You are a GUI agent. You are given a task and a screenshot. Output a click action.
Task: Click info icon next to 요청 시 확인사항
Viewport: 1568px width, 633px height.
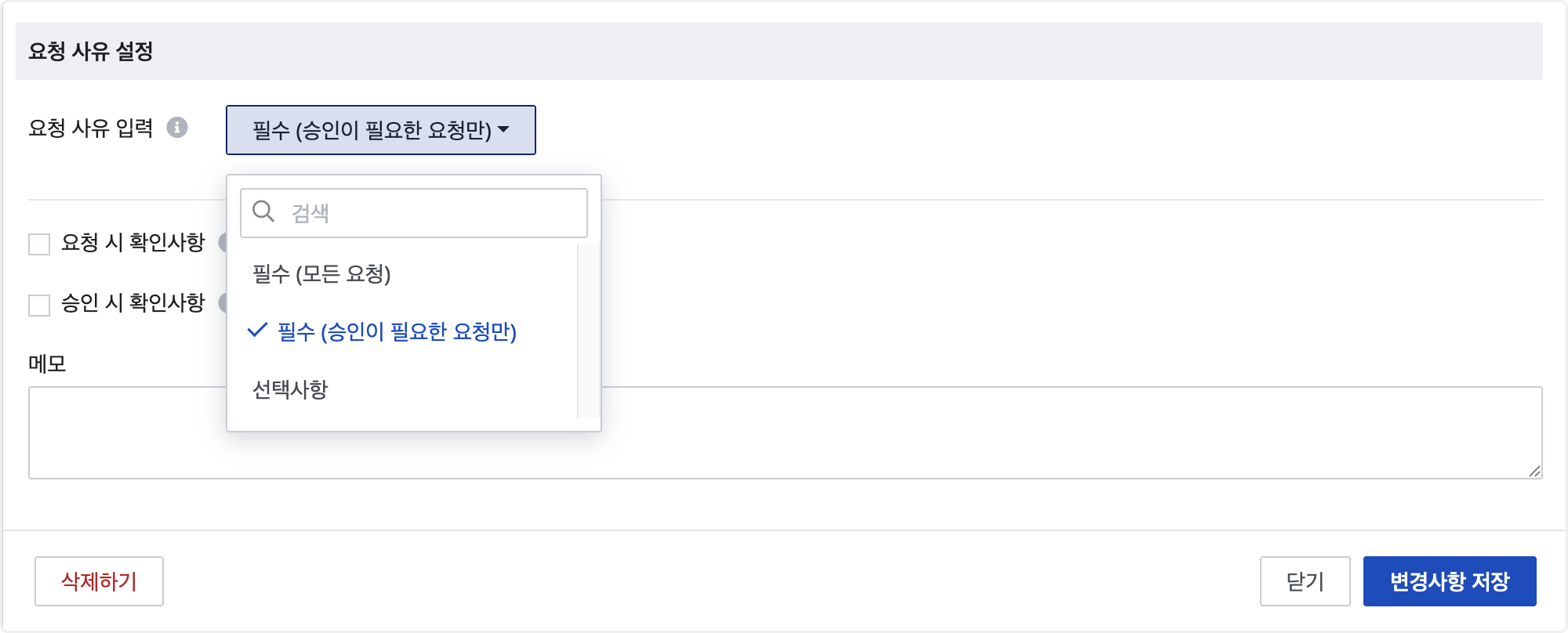coord(223,242)
